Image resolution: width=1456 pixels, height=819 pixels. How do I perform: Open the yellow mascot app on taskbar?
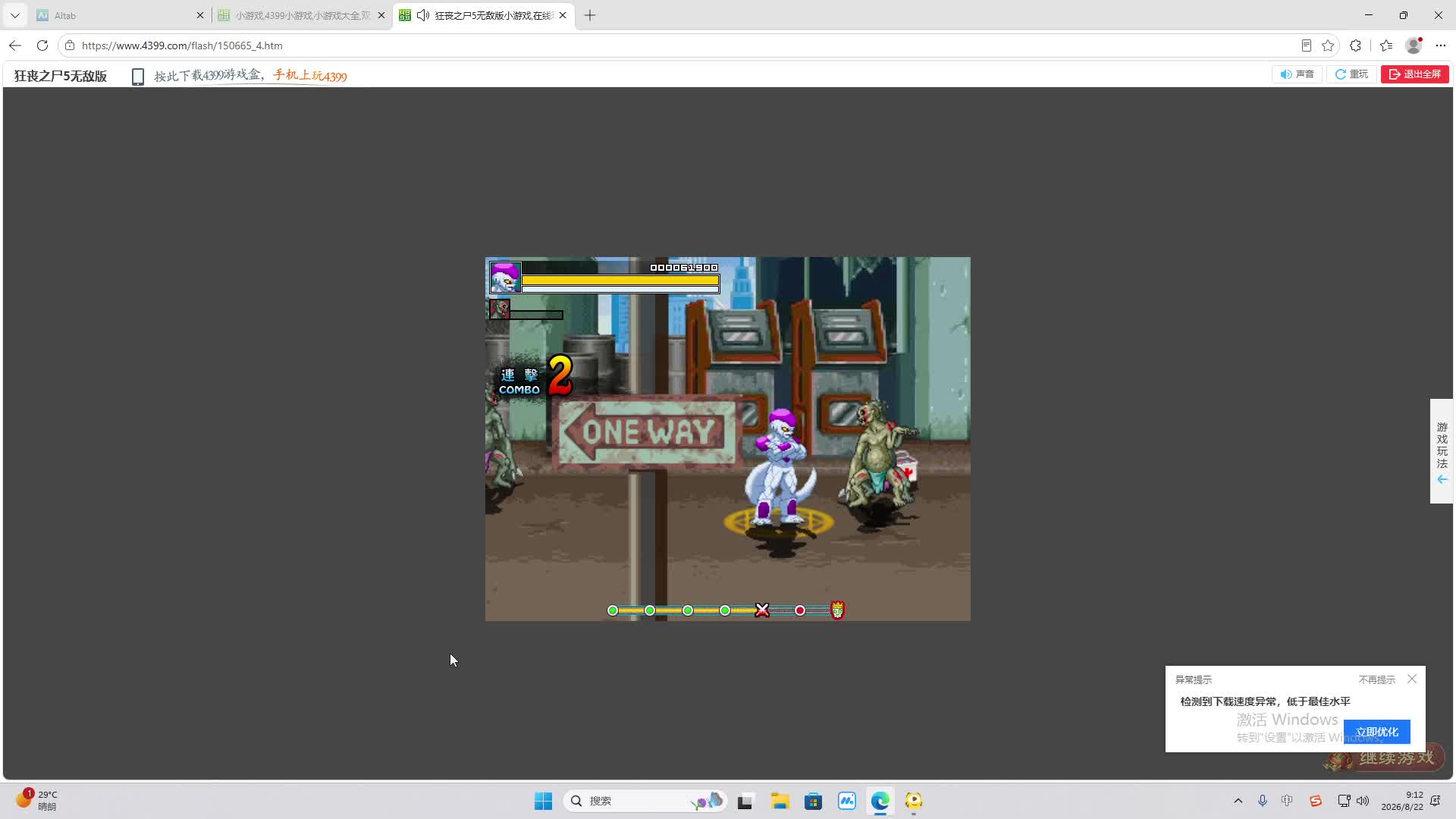point(914,801)
